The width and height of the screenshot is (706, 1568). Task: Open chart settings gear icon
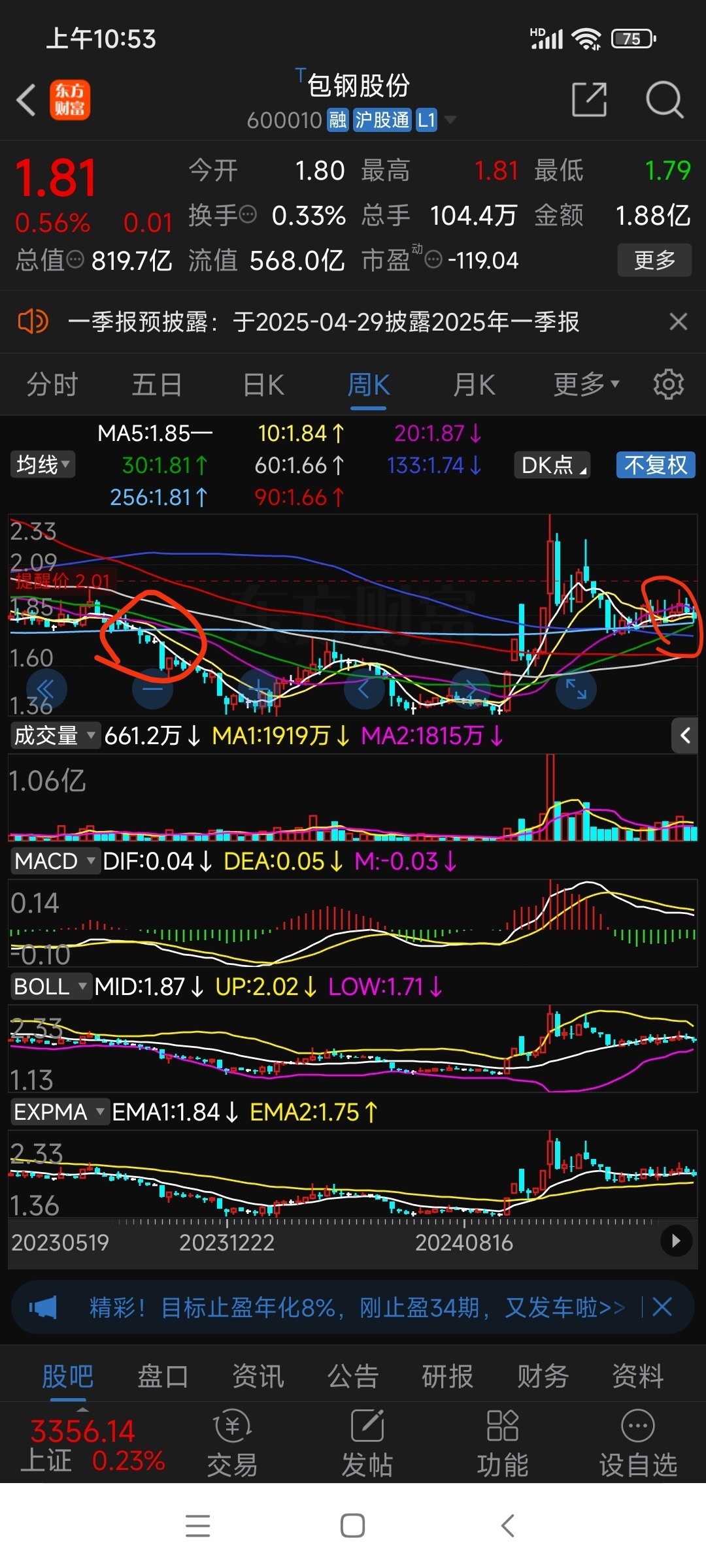668,384
